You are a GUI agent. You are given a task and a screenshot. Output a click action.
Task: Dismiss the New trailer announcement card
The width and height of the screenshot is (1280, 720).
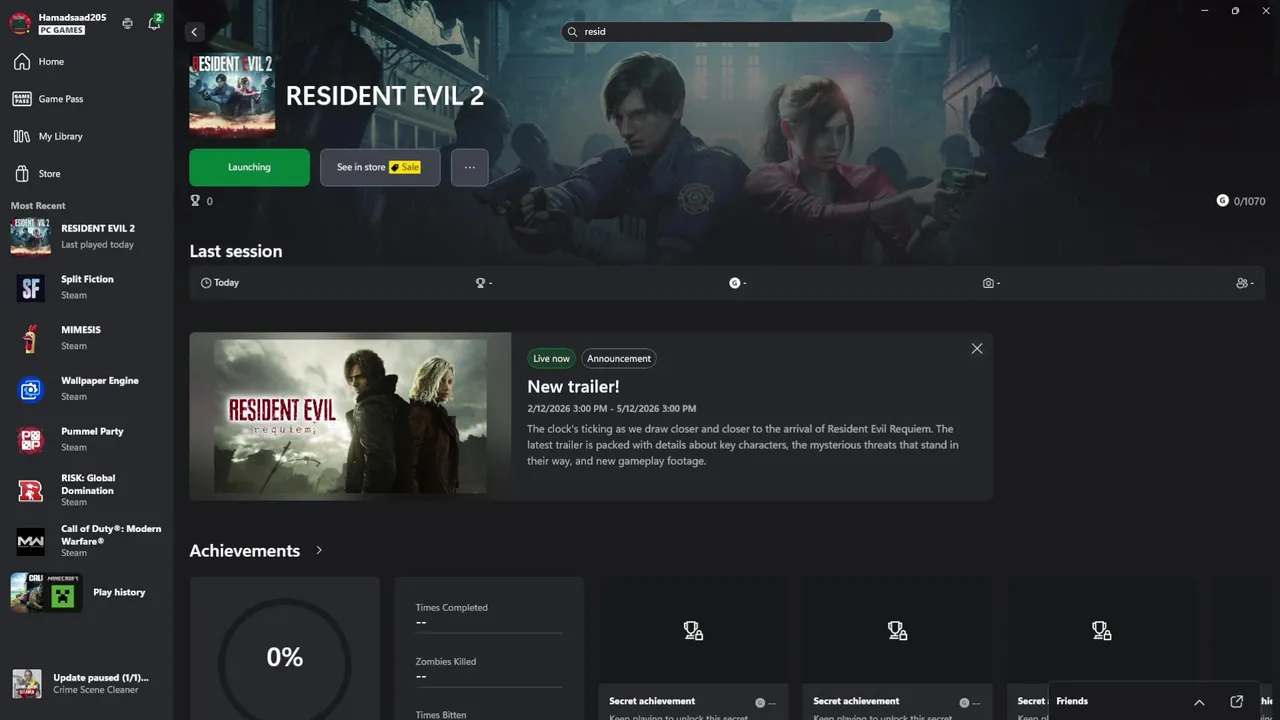point(977,348)
